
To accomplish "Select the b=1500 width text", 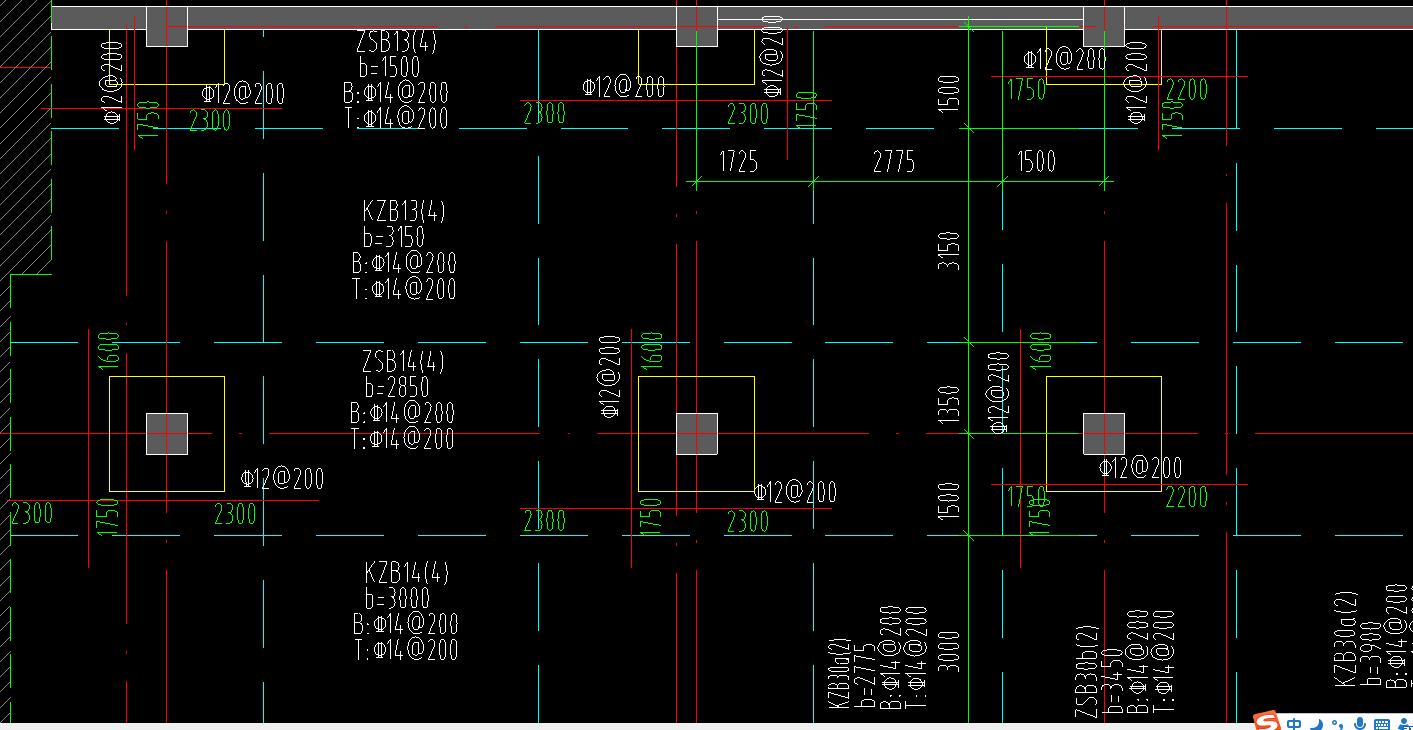I will pos(390,68).
